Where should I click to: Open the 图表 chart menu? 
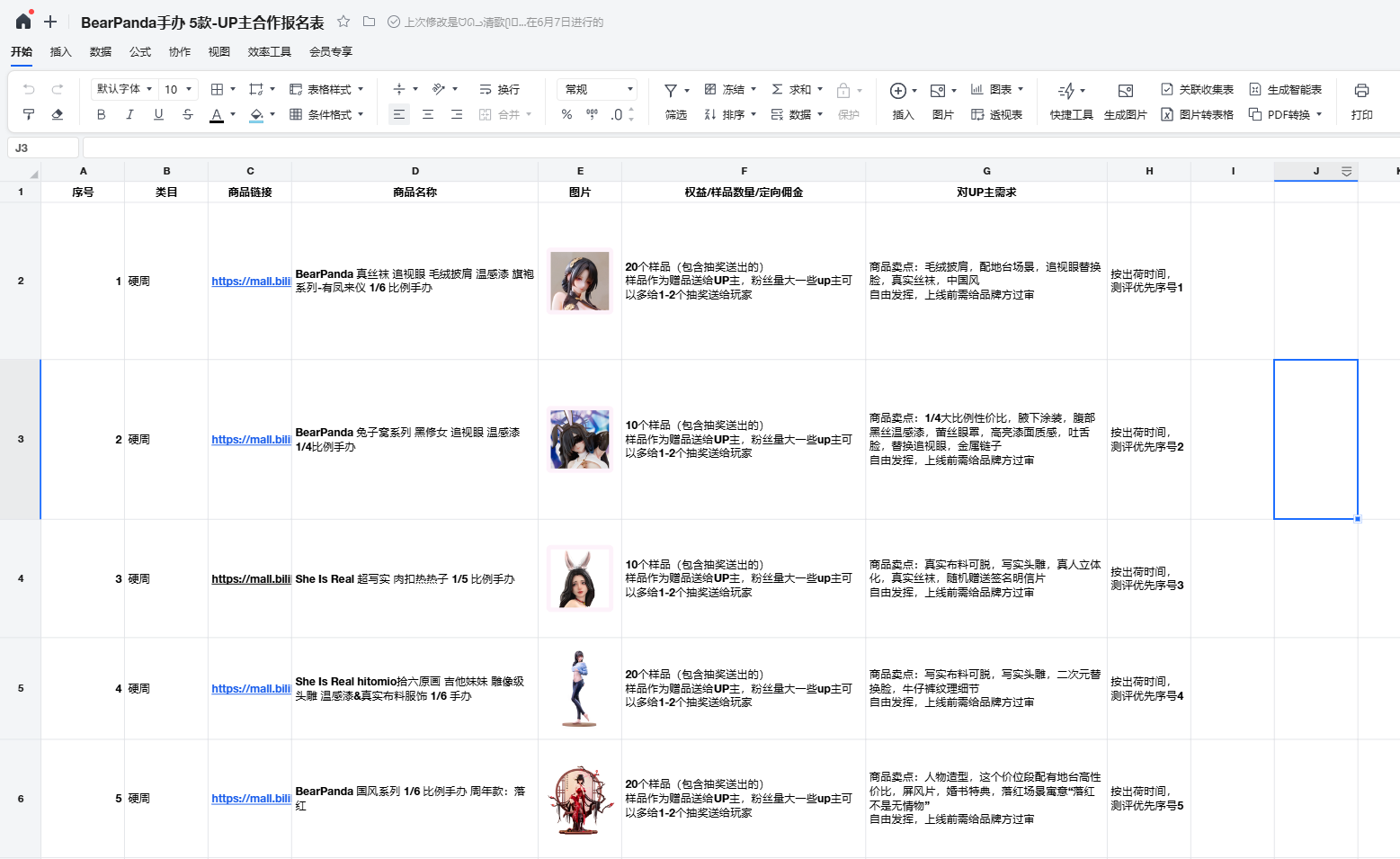[996, 89]
